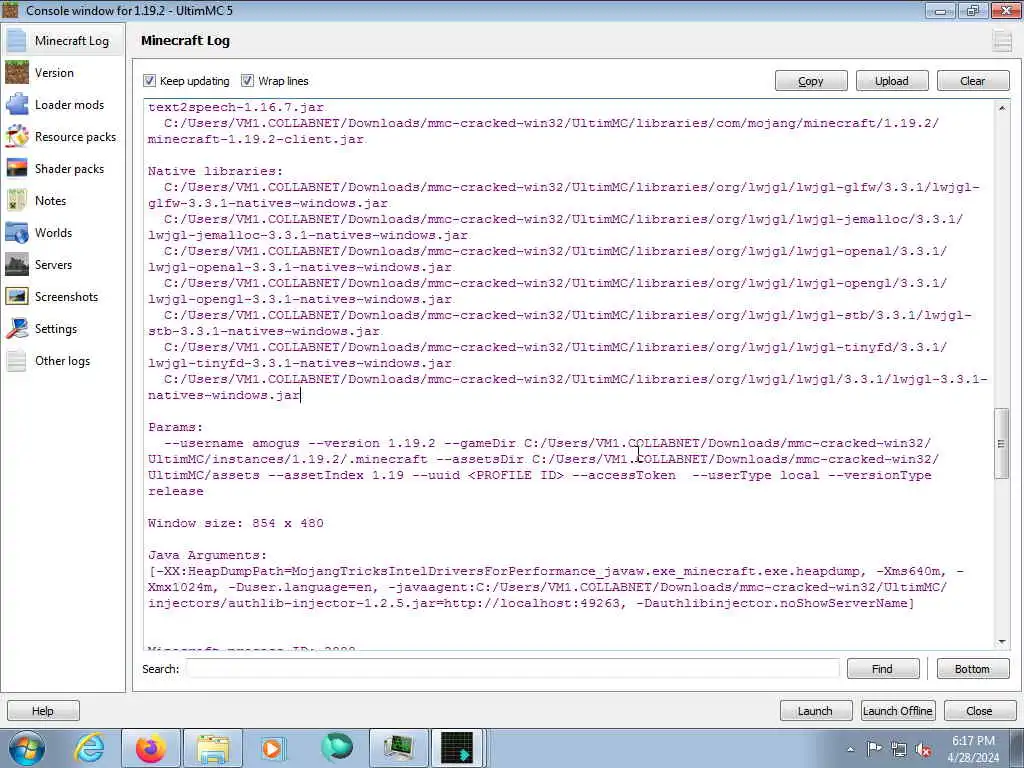Open the Servers icon
1024x768 pixels.
point(16,264)
